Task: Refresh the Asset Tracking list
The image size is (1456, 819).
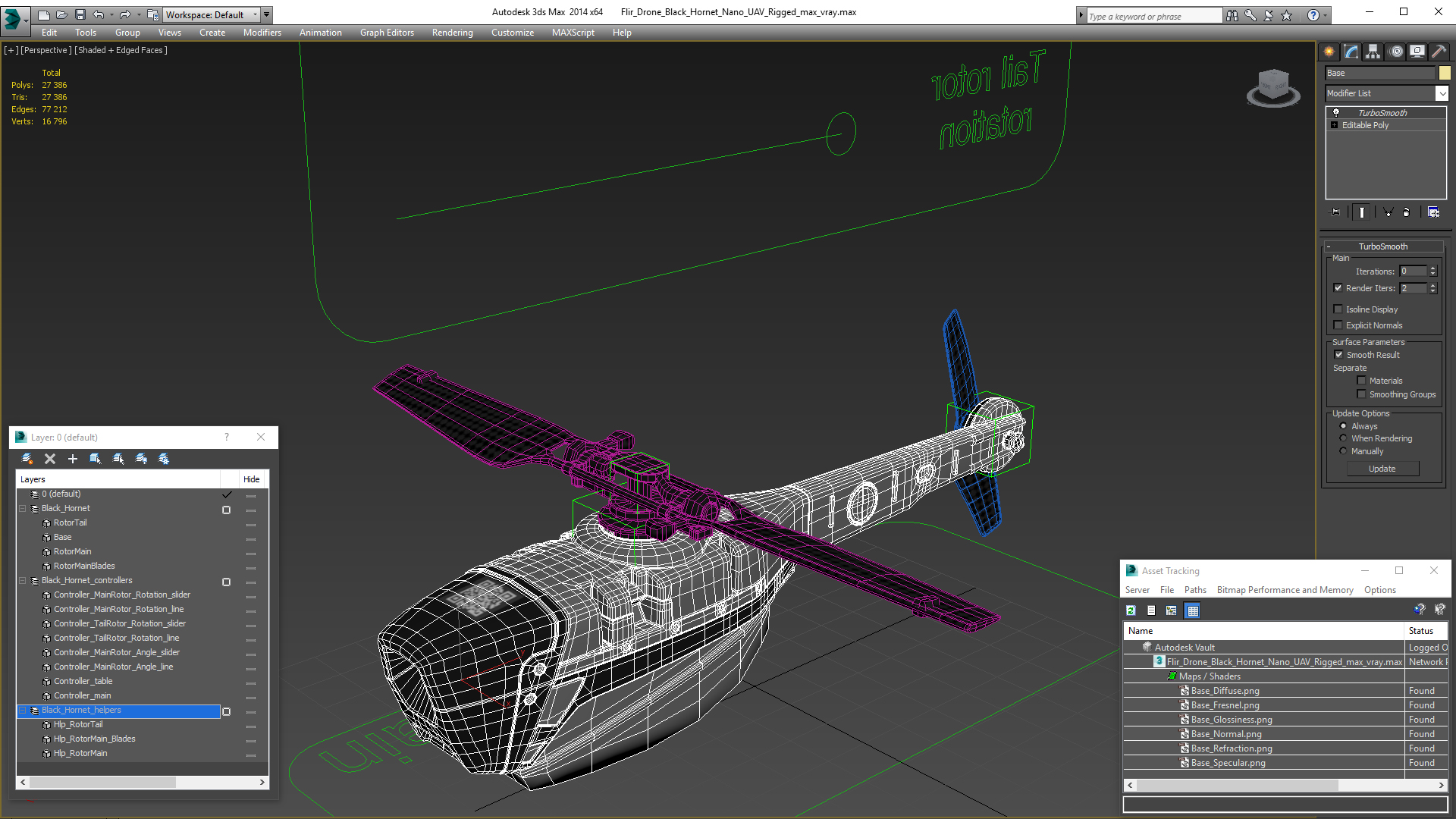Action: 1131,610
